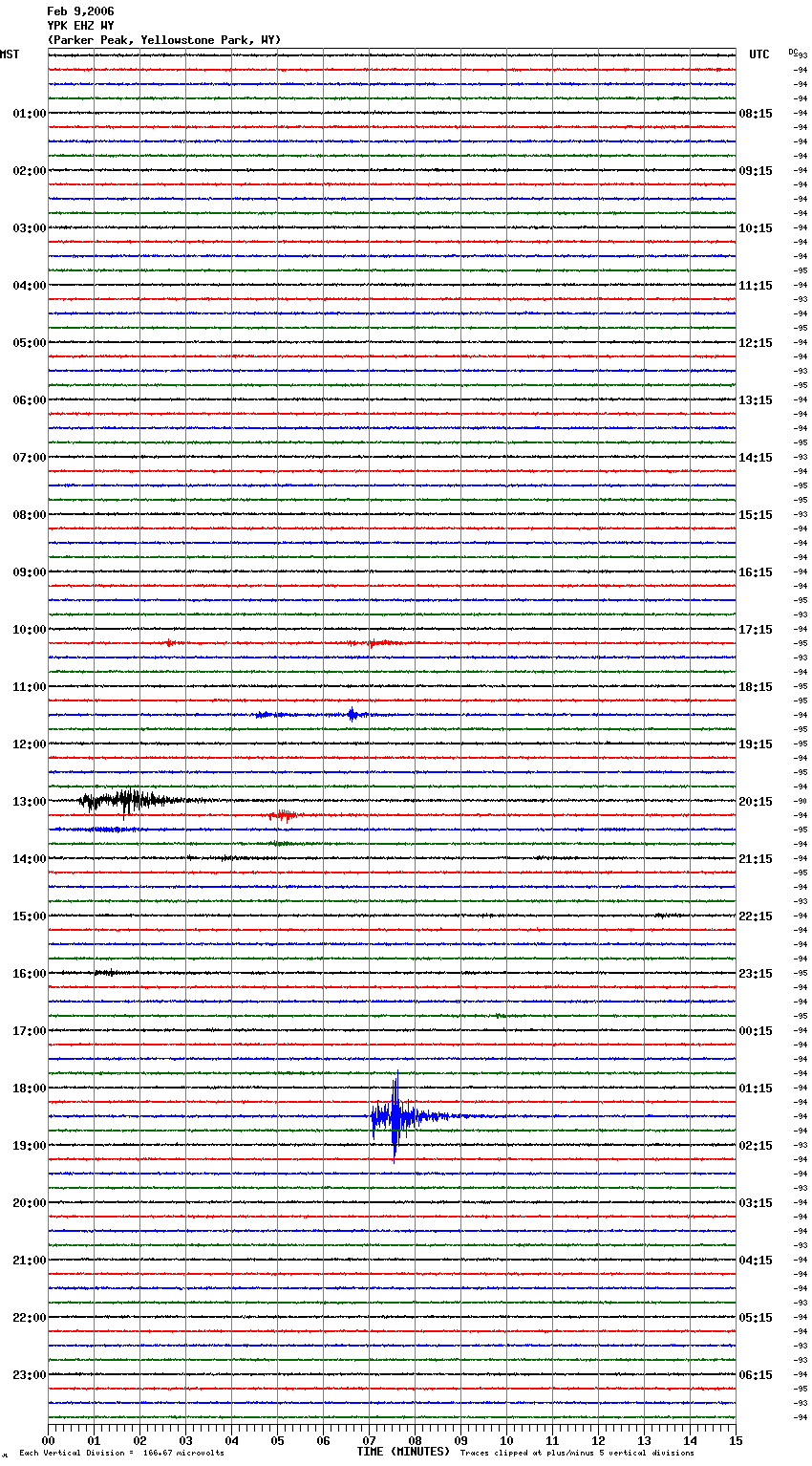Click the "08:15" UTC time label
Viewport: 812px width, 1466px height.
[756, 114]
